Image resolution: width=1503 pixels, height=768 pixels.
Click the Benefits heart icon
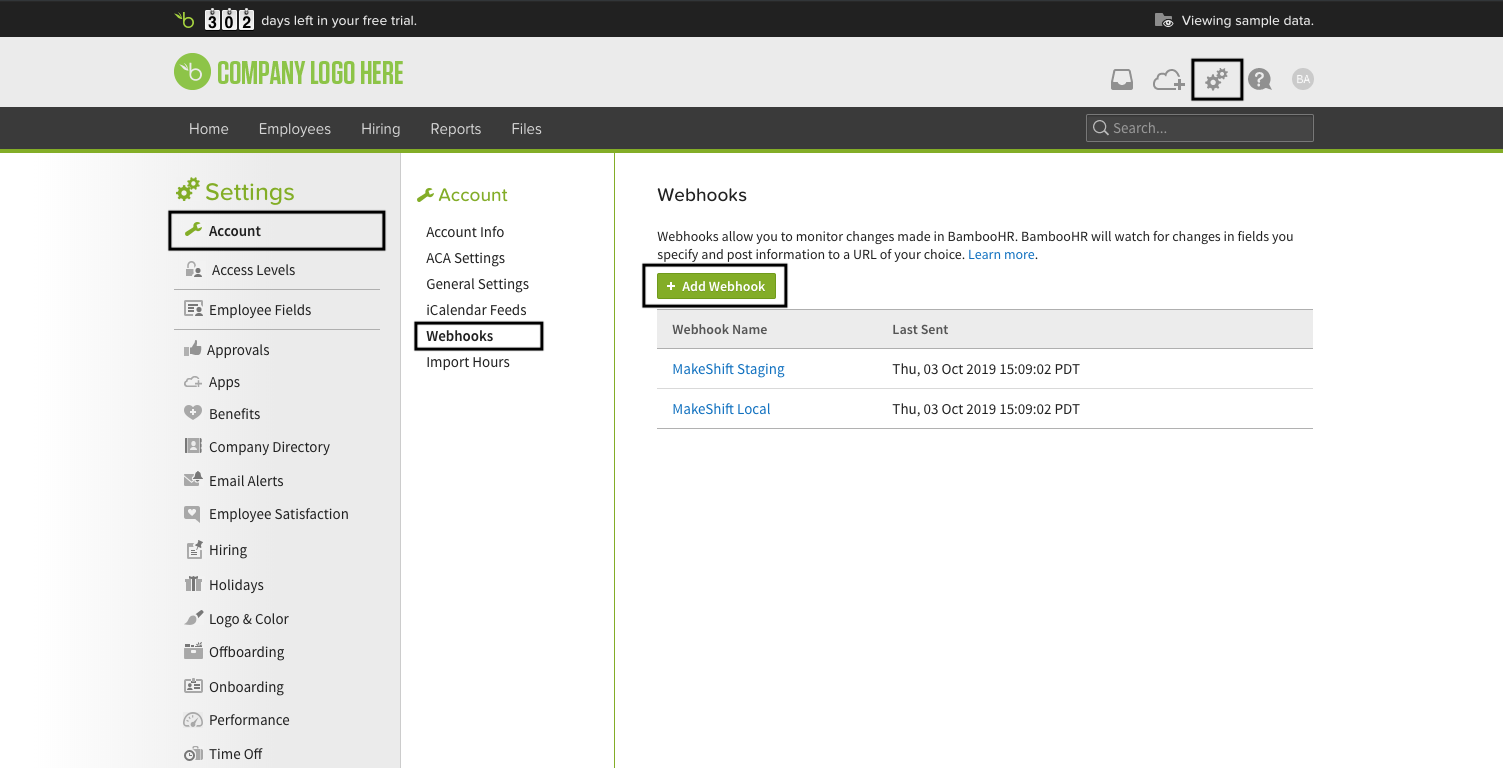tap(192, 413)
